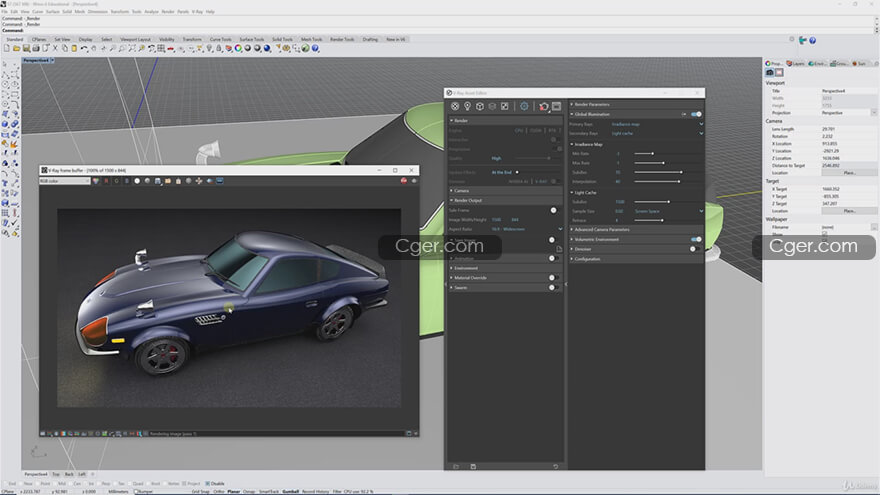Expand the Advanced Camera Parameters section
Image resolution: width=880 pixels, height=495 pixels.
[x=636, y=230]
